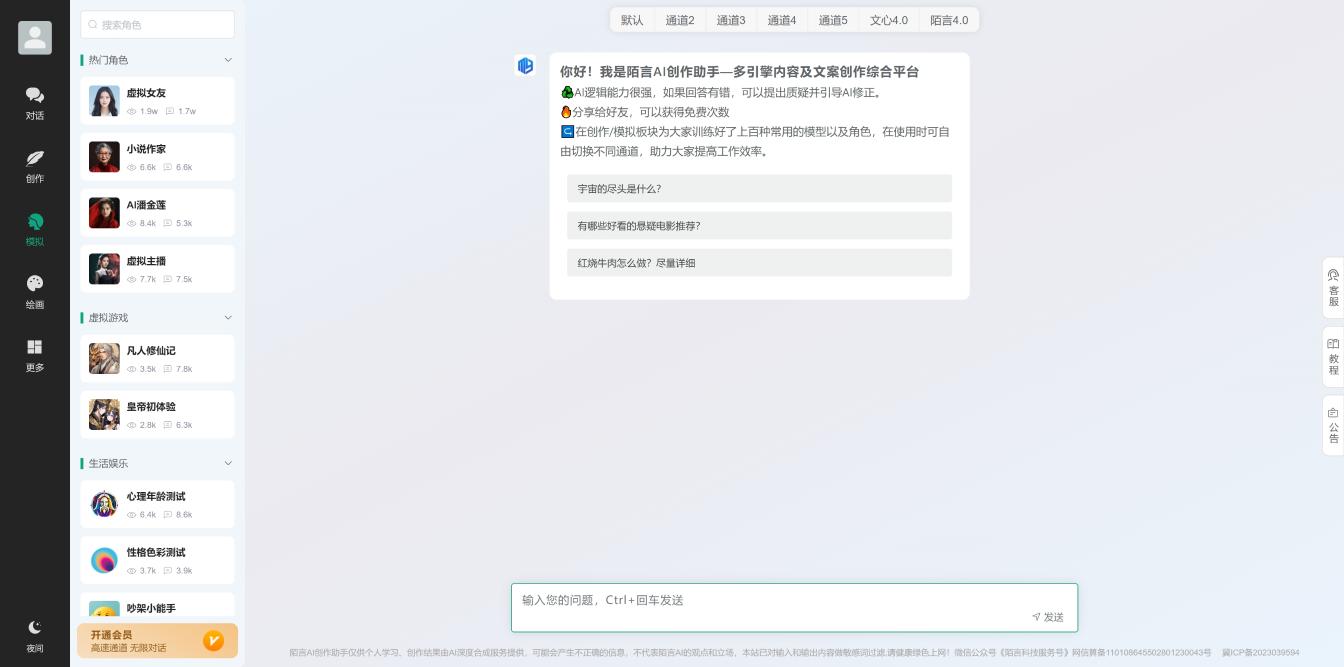Open the 性格色彩测试 icon
Screen dimensions: 1344x667
coord(104,560)
